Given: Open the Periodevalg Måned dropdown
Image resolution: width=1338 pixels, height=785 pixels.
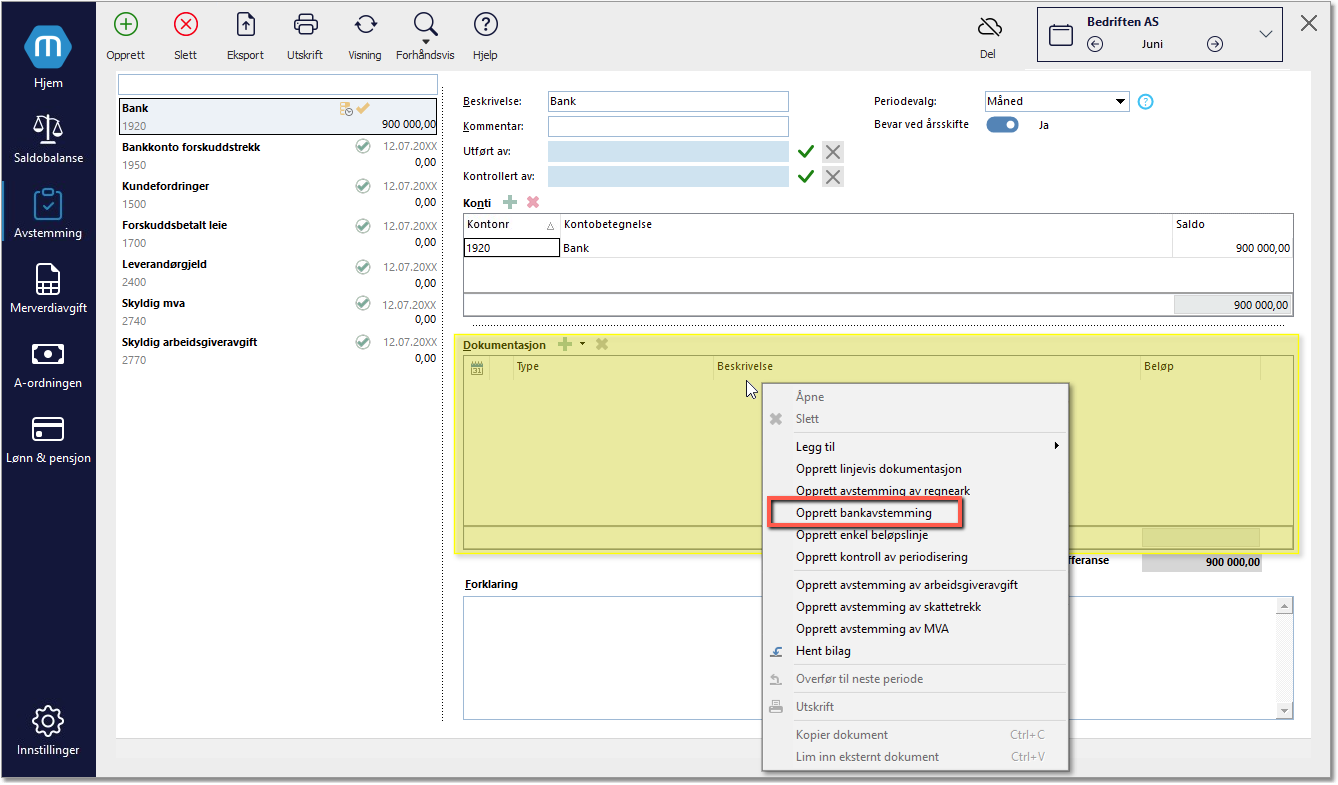Looking at the screenshot, I should point(1057,101).
